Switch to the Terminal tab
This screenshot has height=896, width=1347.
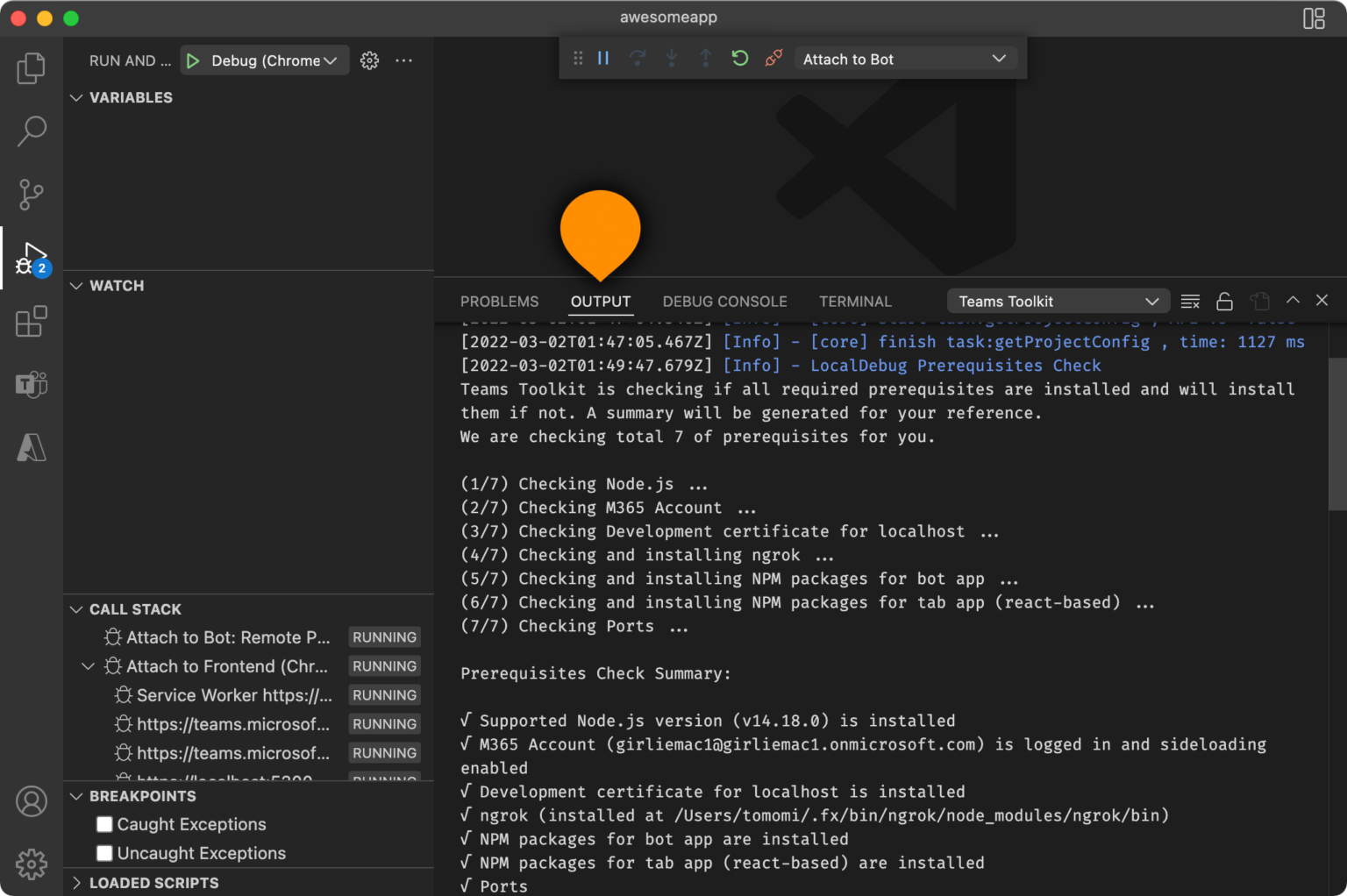(855, 302)
